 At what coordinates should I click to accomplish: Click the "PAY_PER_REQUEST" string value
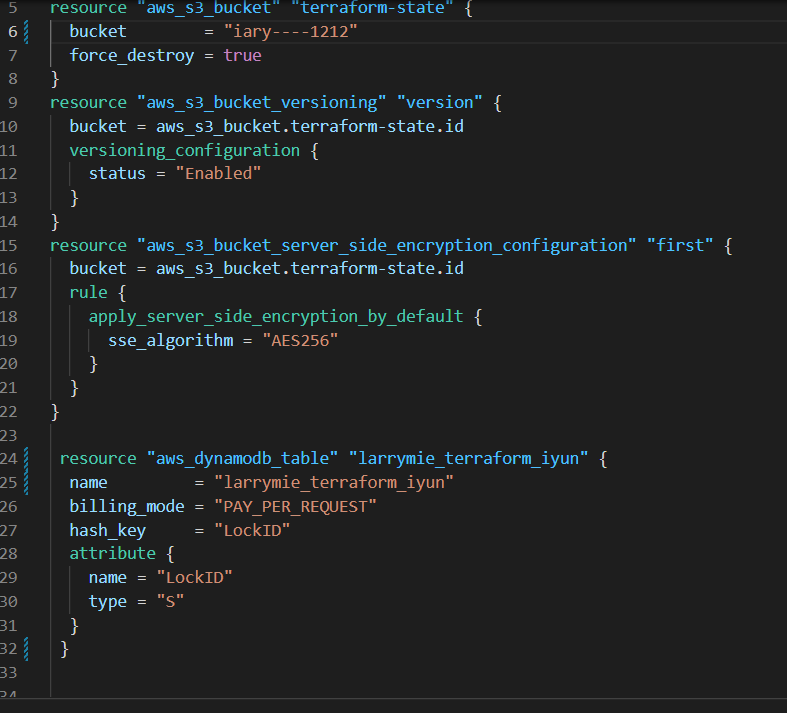pyautogui.click(x=295, y=506)
